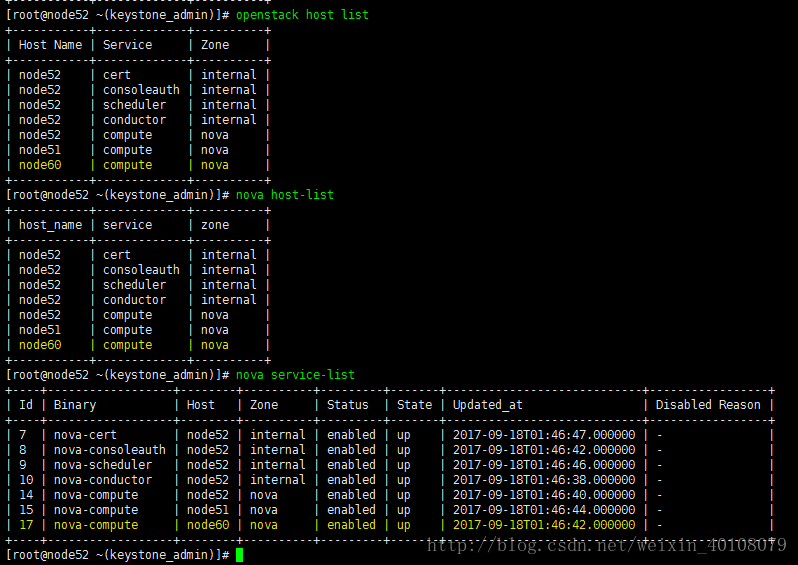The image size is (798, 565).
Task: Click 'cert' in nova host-list output
Action: 117,255
